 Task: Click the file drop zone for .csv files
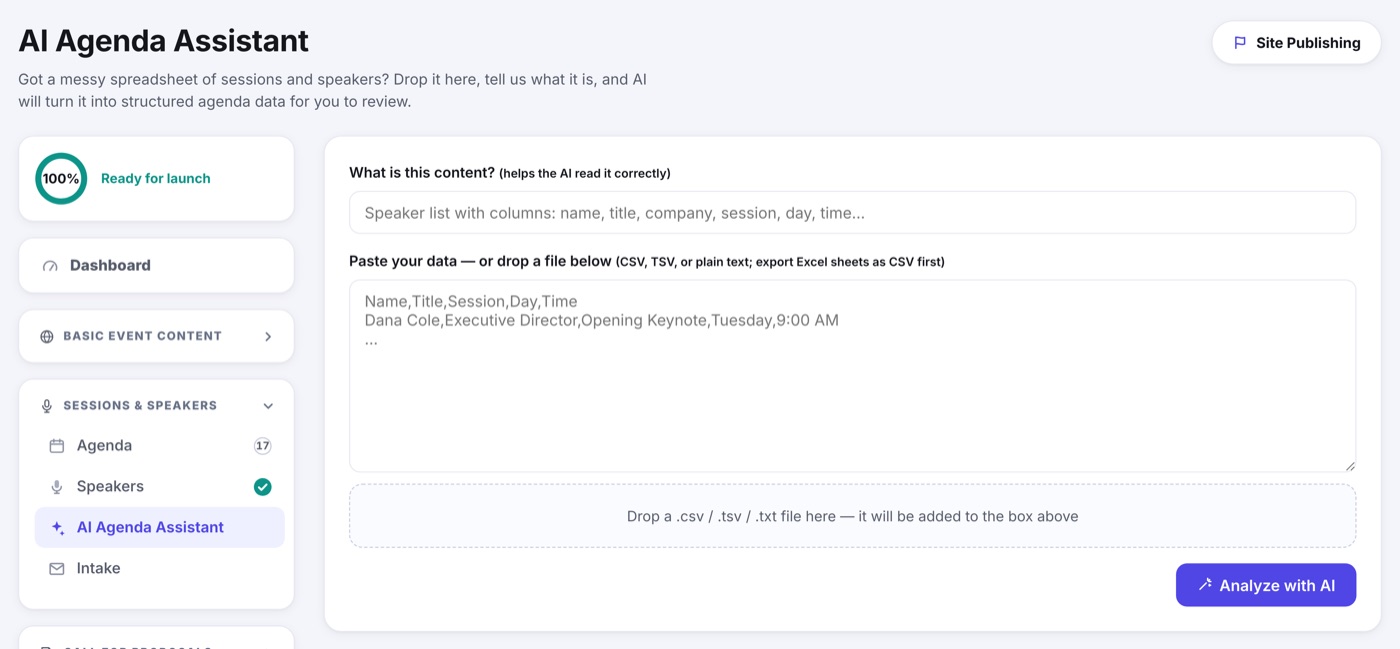852,516
